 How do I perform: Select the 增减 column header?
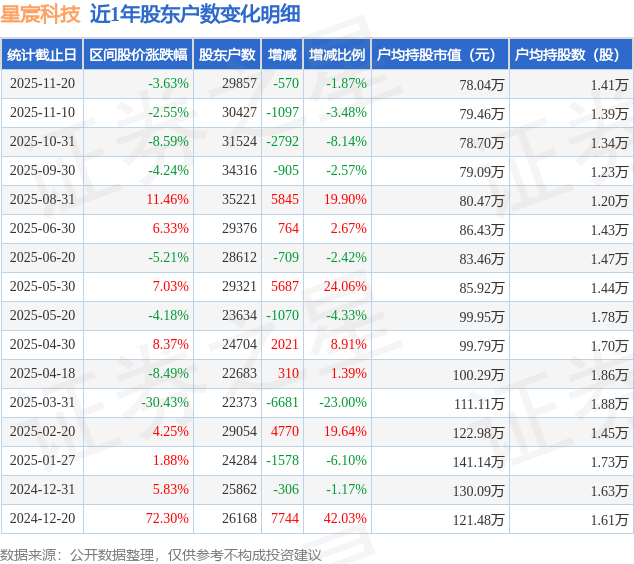tap(282, 55)
